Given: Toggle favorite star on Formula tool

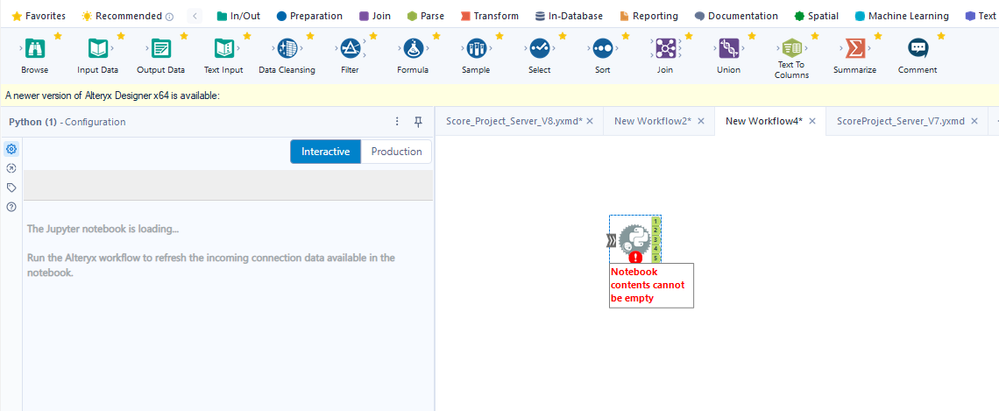Looking at the screenshot, I should tap(436, 36).
